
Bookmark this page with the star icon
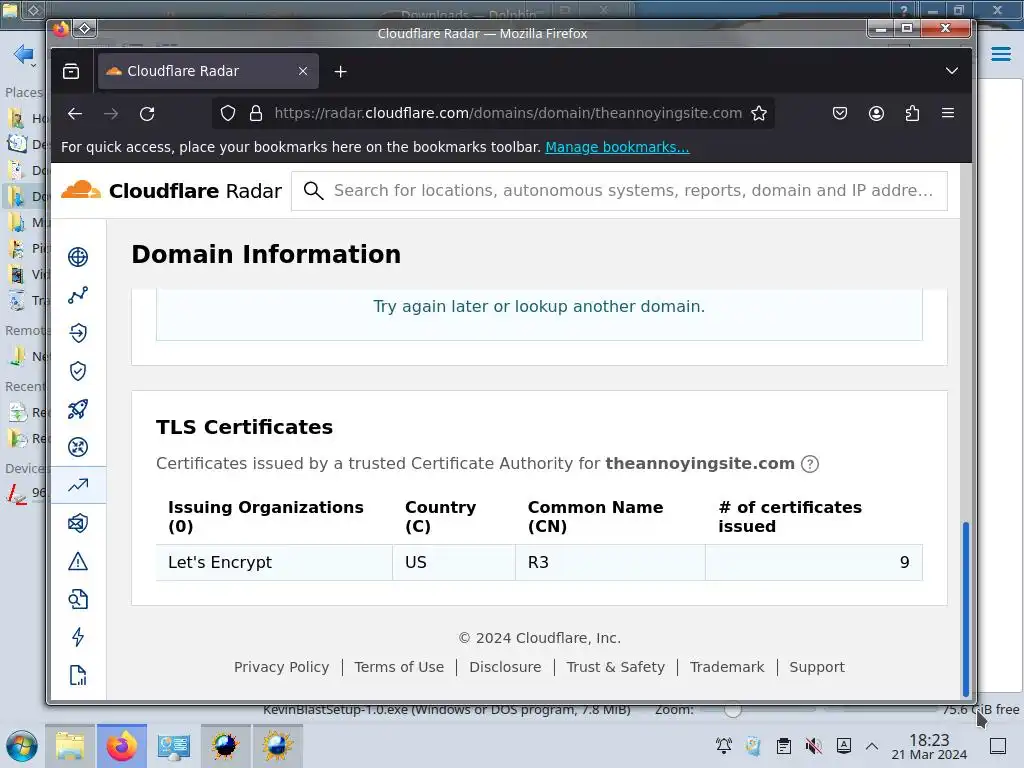[x=759, y=114]
